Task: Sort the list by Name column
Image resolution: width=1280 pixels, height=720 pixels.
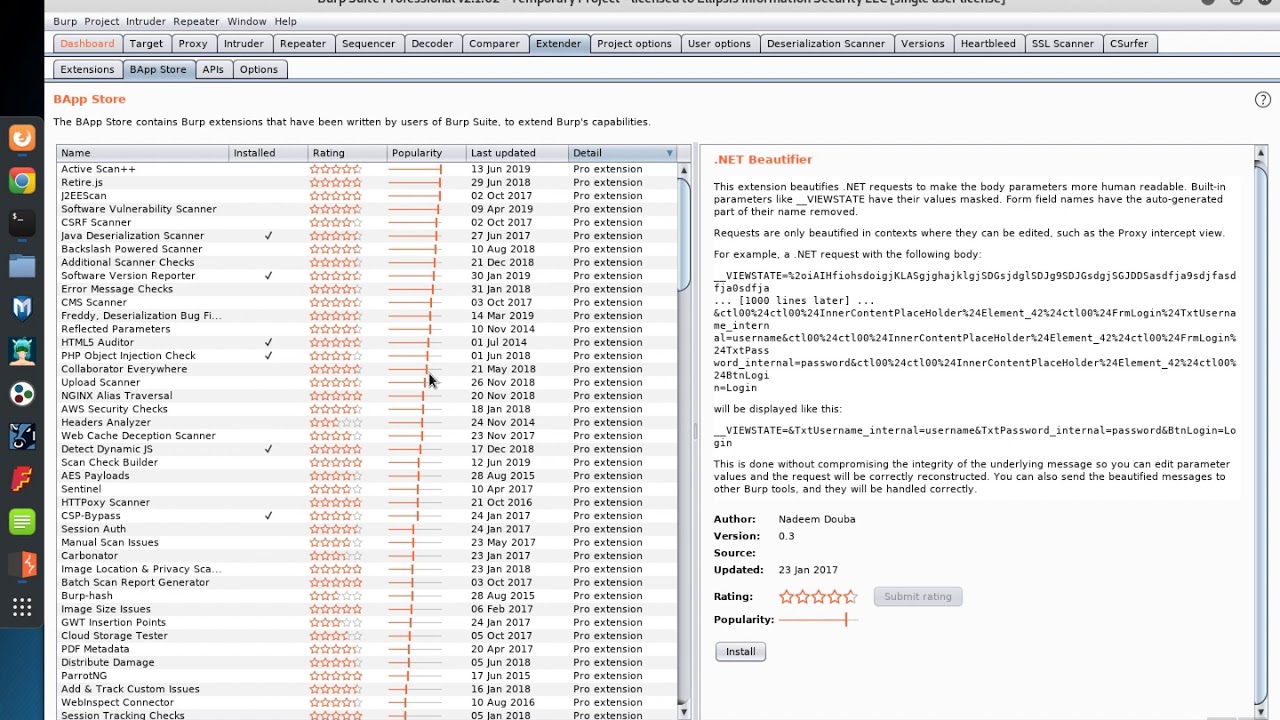Action: tap(142, 153)
